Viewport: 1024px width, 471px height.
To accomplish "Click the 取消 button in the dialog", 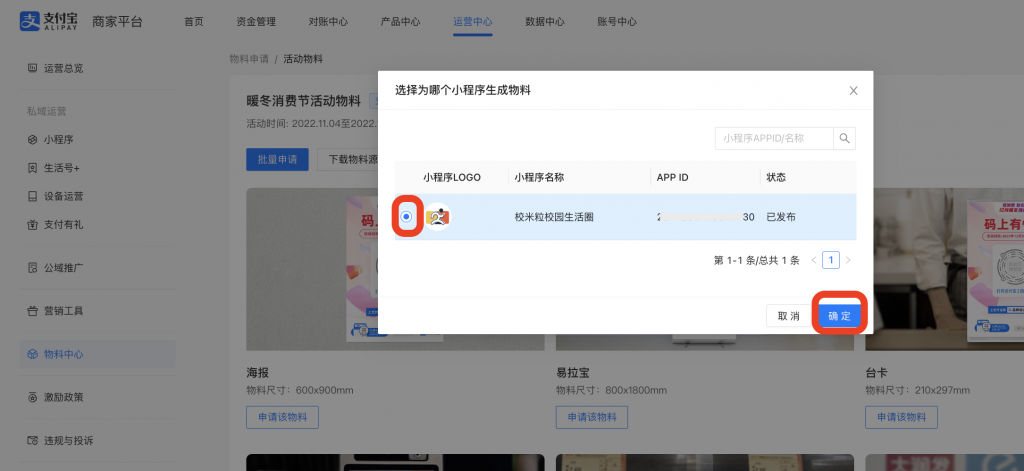I will pos(788,316).
